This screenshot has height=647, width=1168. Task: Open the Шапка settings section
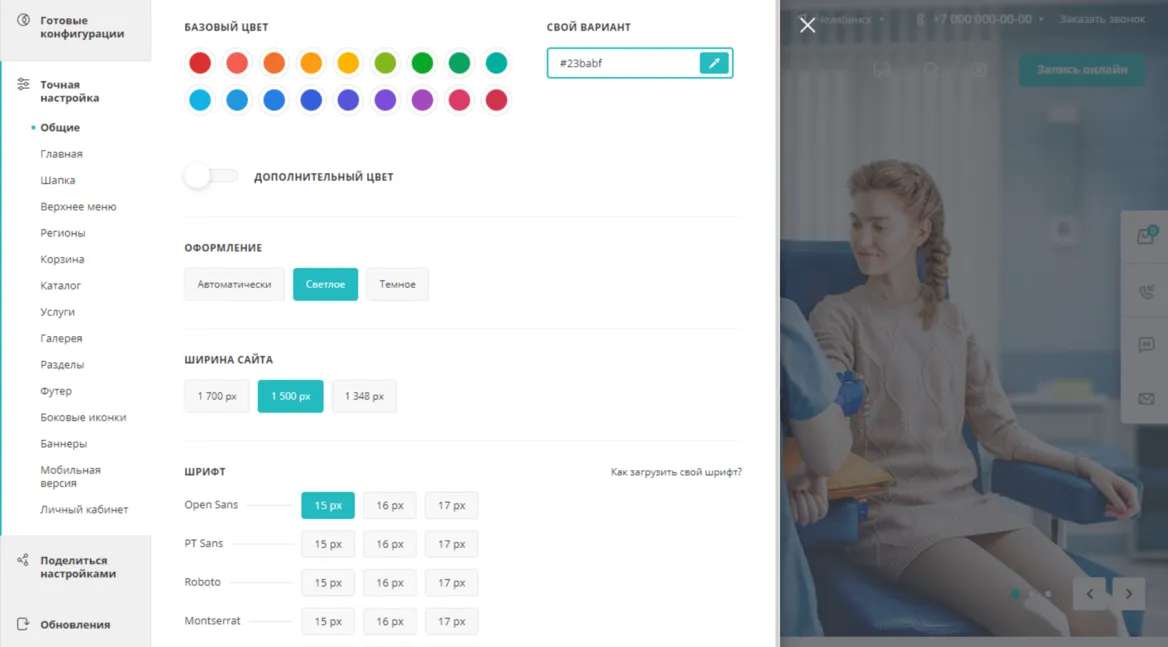pos(57,180)
